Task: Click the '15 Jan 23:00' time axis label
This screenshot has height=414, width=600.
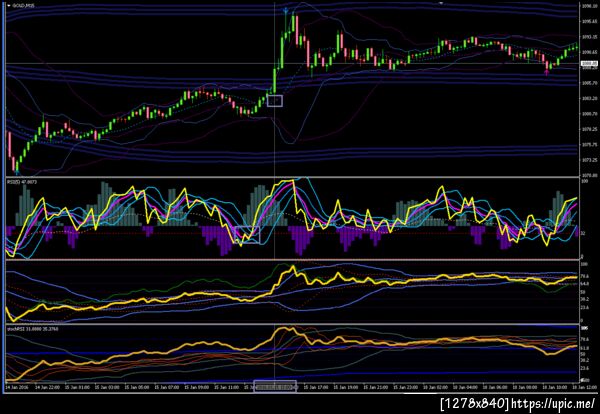Action: (x=406, y=387)
